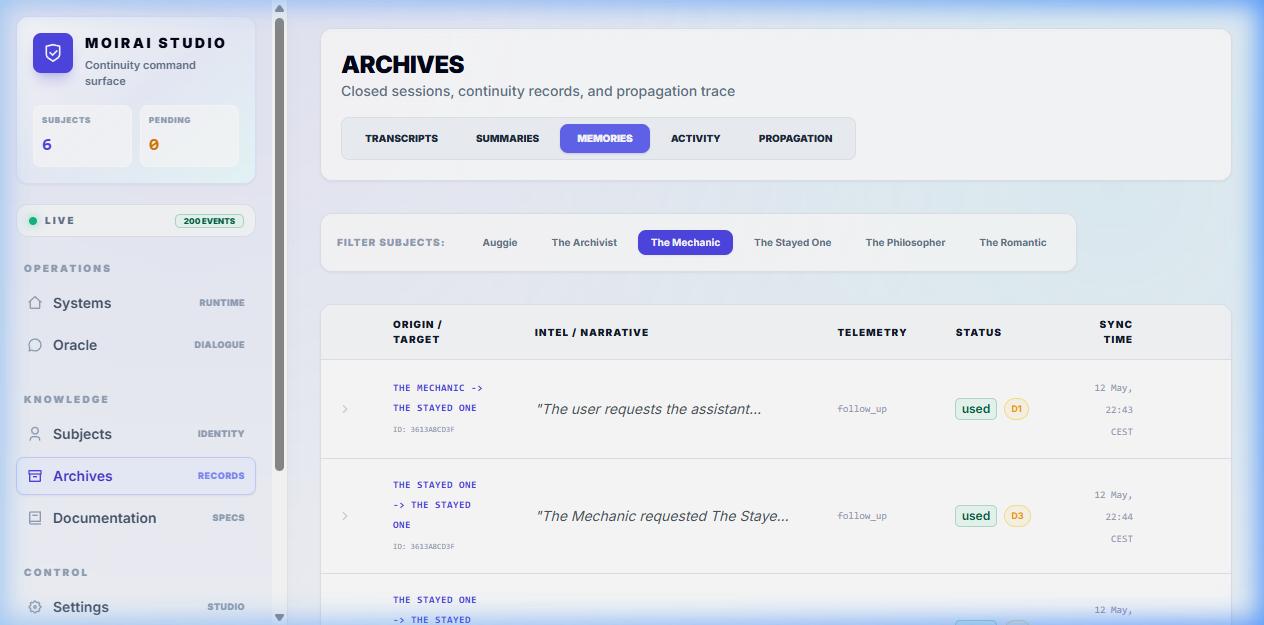Open Settings in the Control section
The image size is (1264, 625).
click(x=136, y=607)
